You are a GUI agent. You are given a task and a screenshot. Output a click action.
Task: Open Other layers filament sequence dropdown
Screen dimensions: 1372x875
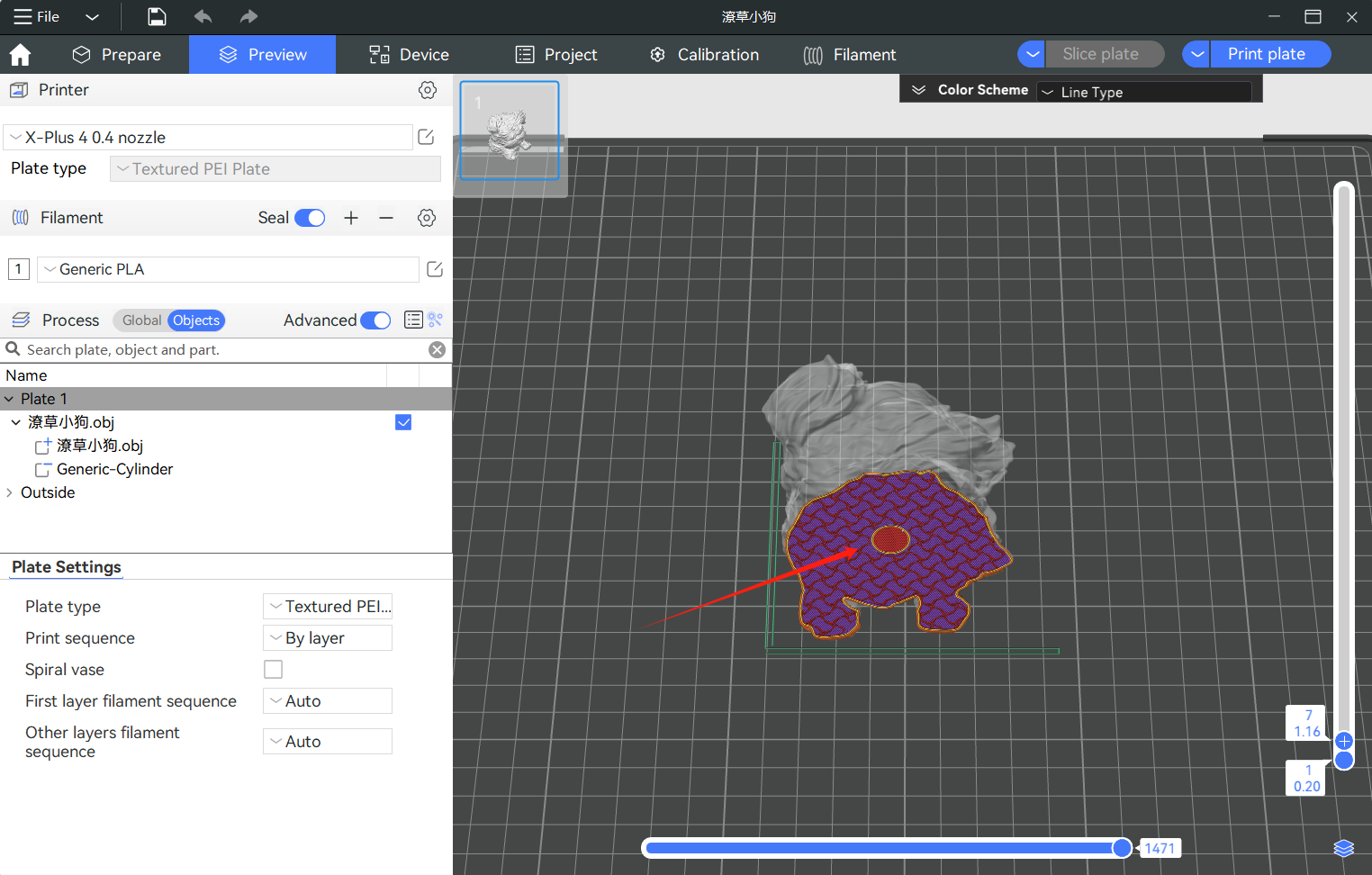point(328,742)
